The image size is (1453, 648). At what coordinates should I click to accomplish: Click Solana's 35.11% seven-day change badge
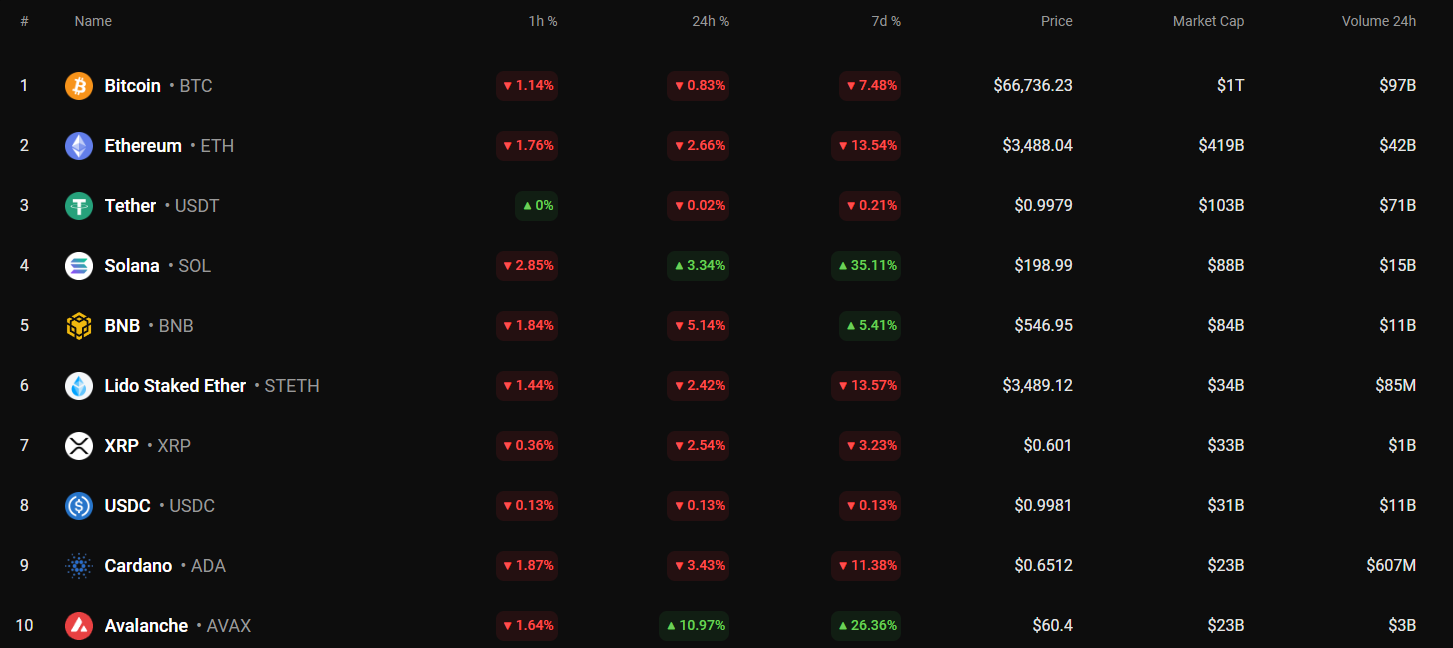[866, 266]
